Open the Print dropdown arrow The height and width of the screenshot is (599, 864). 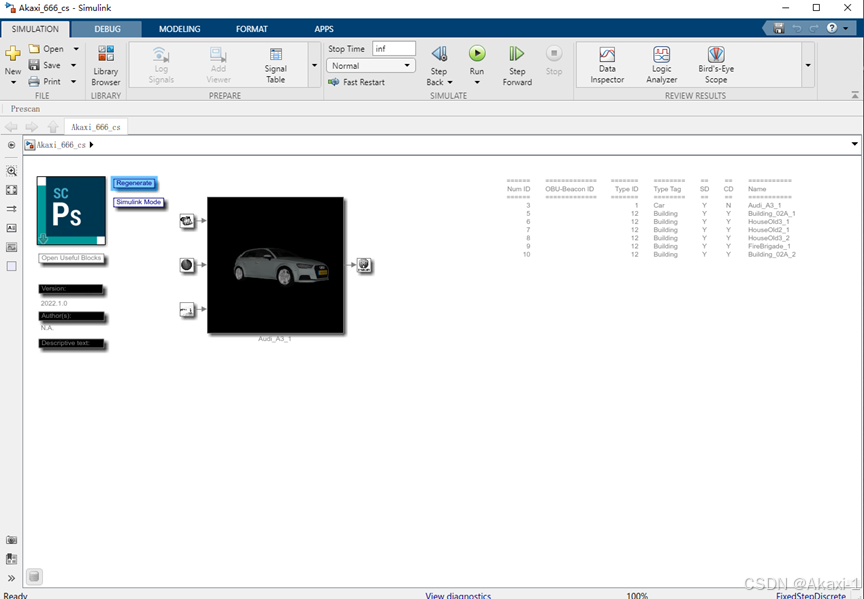pos(73,82)
